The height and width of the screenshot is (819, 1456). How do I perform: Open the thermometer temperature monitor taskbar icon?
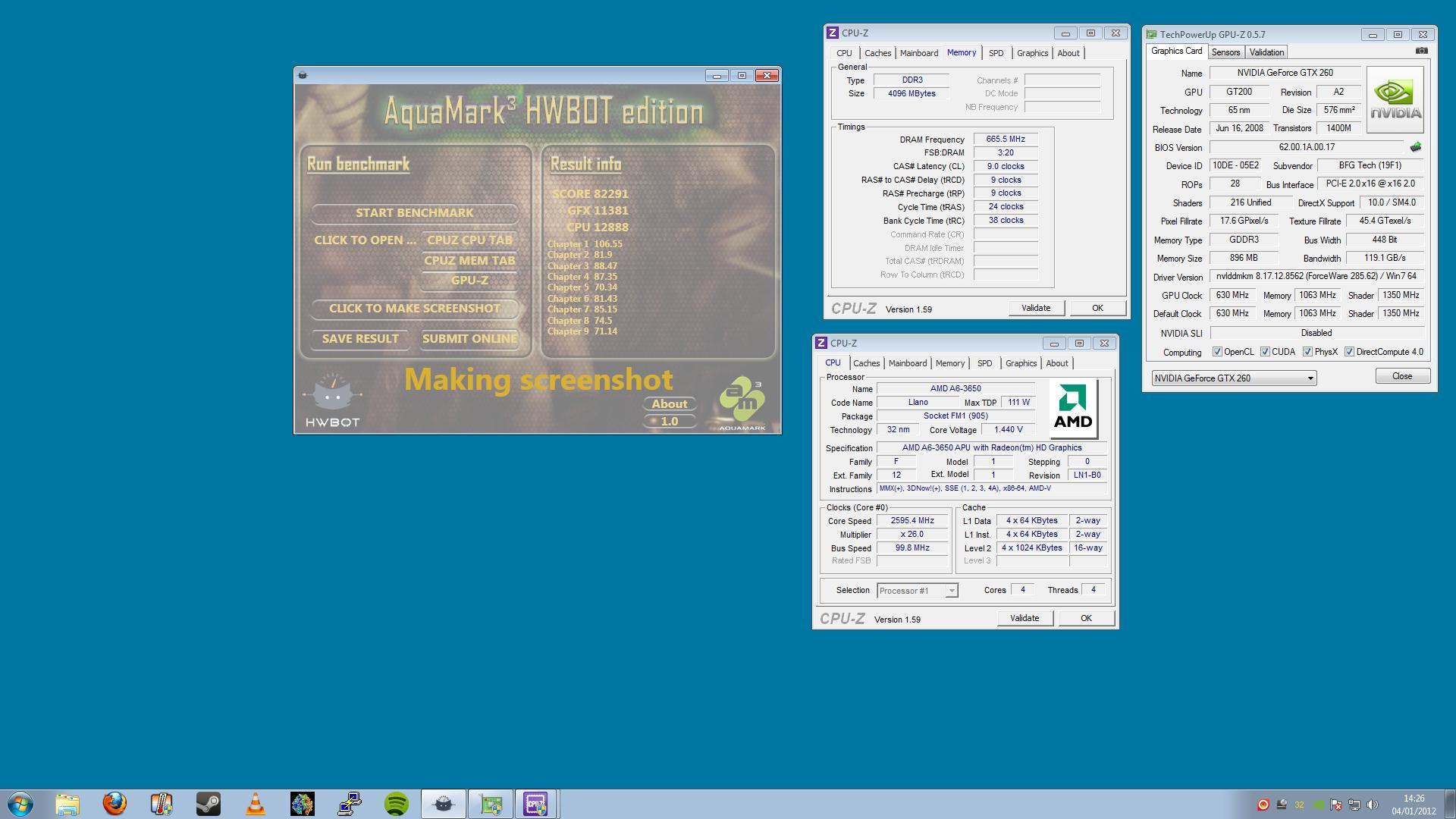point(162,804)
